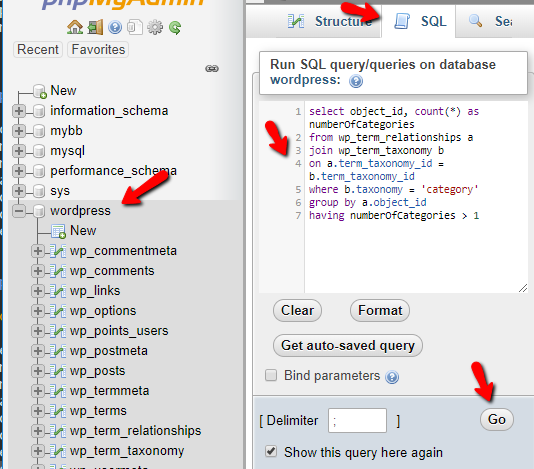
Task: Switch to the Structure tab
Action: click(330, 21)
